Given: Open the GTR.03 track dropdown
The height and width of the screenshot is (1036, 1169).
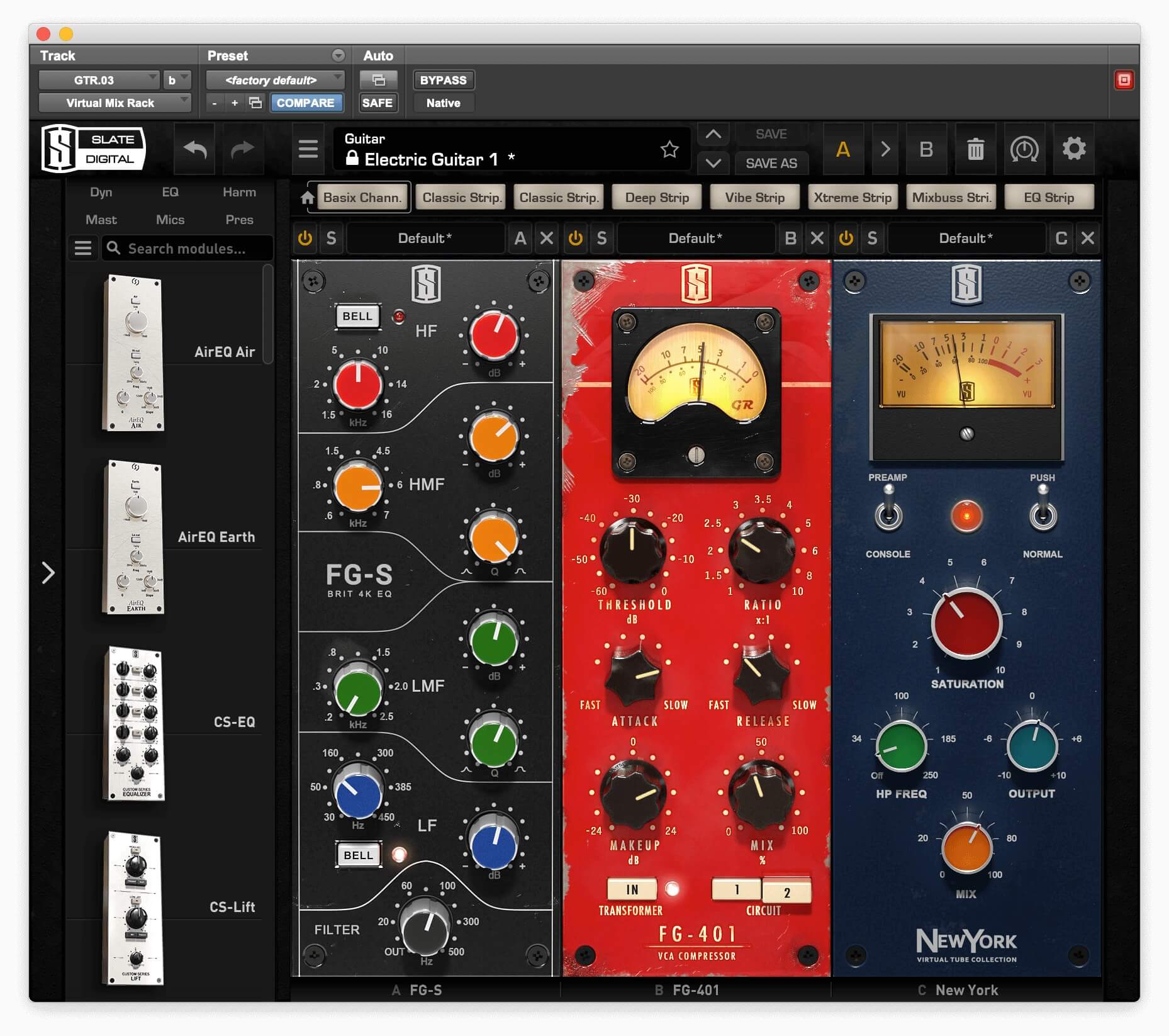Looking at the screenshot, I should pyautogui.click(x=99, y=80).
